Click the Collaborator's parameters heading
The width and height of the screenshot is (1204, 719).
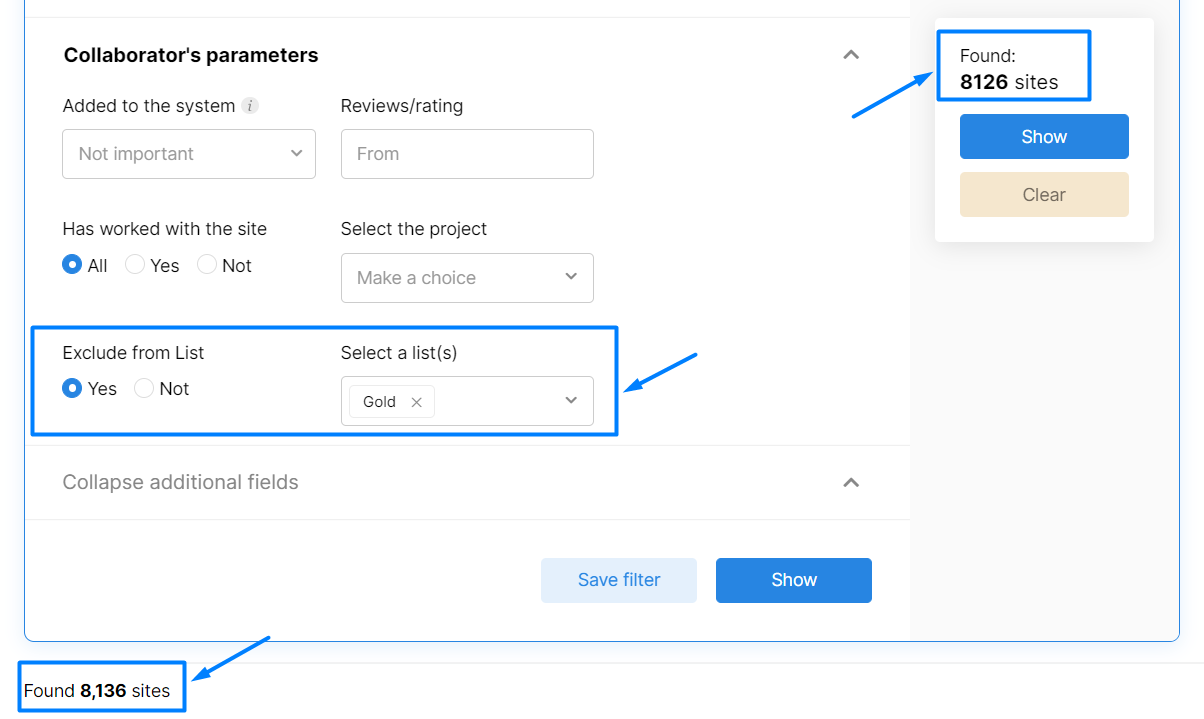point(191,55)
